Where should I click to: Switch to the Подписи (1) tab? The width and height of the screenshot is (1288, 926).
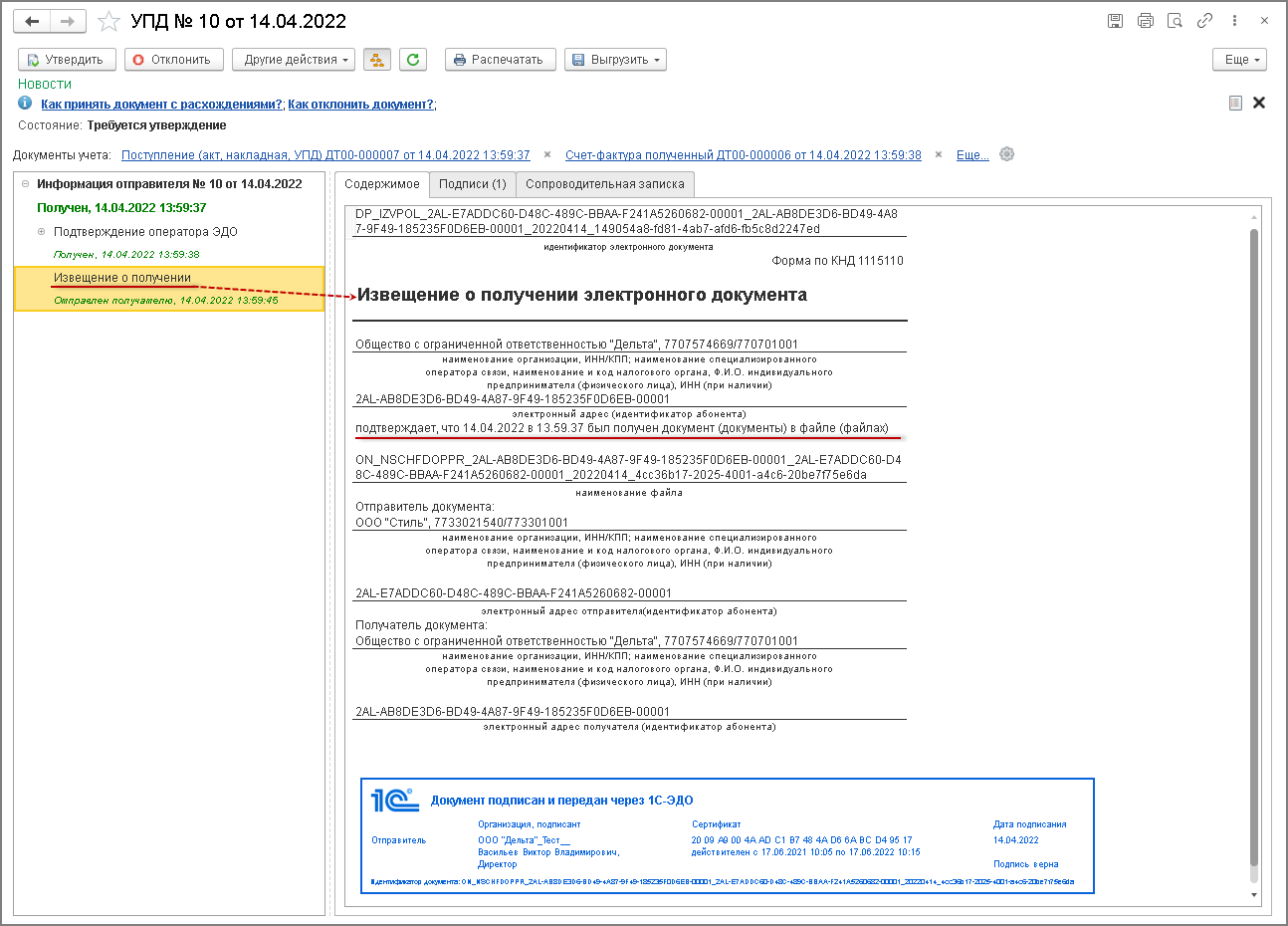click(x=473, y=184)
